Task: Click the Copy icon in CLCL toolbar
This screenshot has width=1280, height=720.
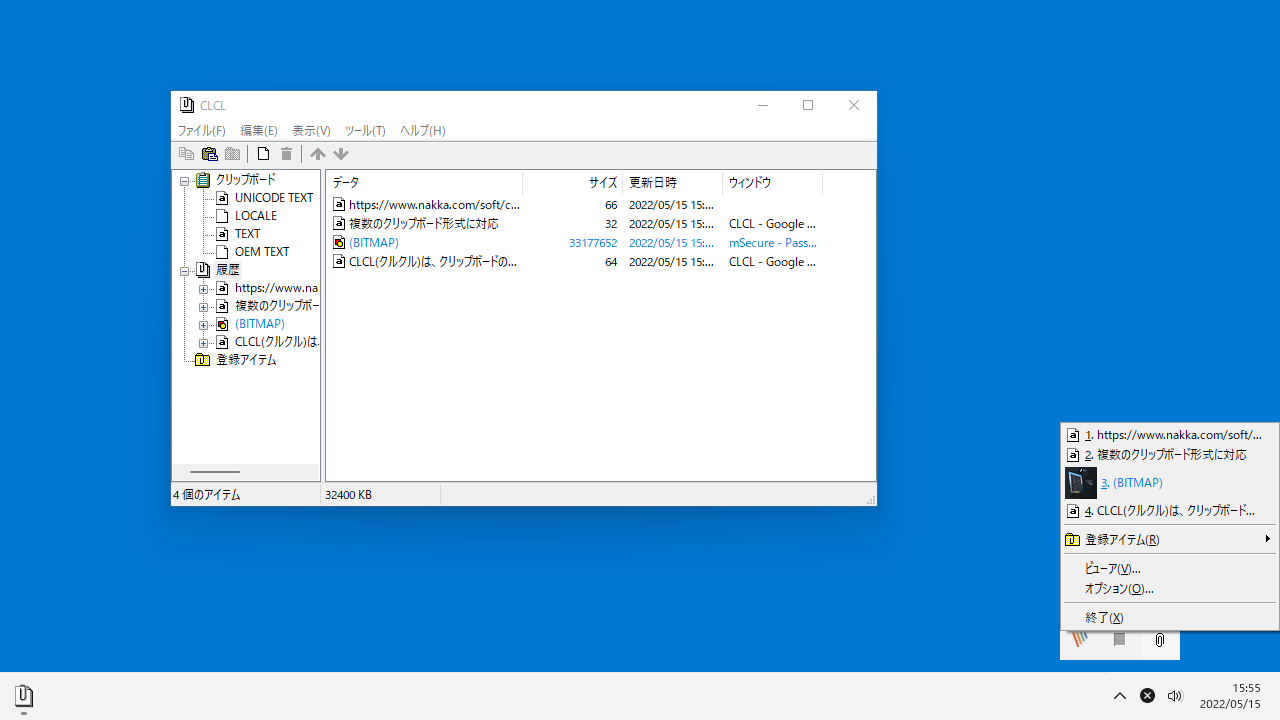Action: [x=186, y=154]
